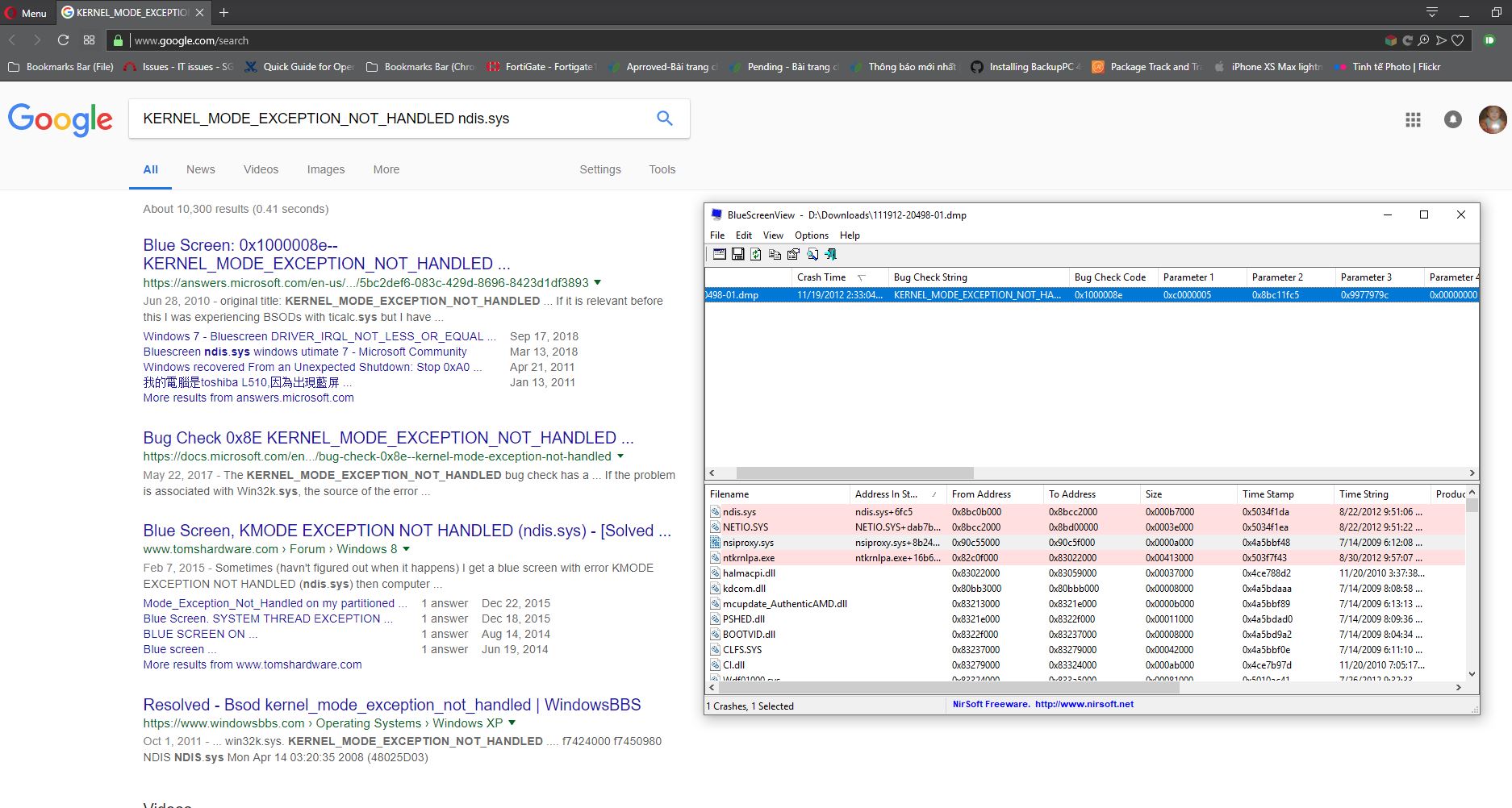Open the Edit menu in BlueScreenView
The image size is (1512, 808).
click(744, 235)
